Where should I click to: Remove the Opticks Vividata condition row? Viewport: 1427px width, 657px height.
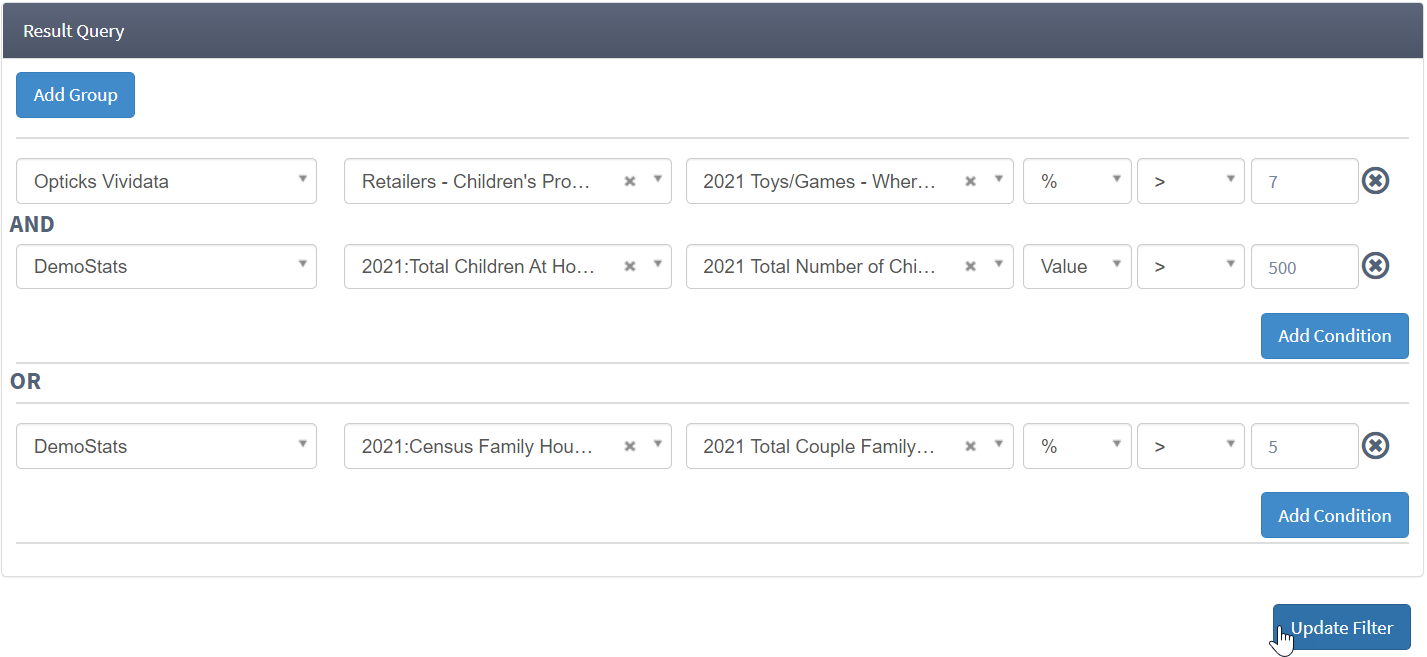(1376, 181)
